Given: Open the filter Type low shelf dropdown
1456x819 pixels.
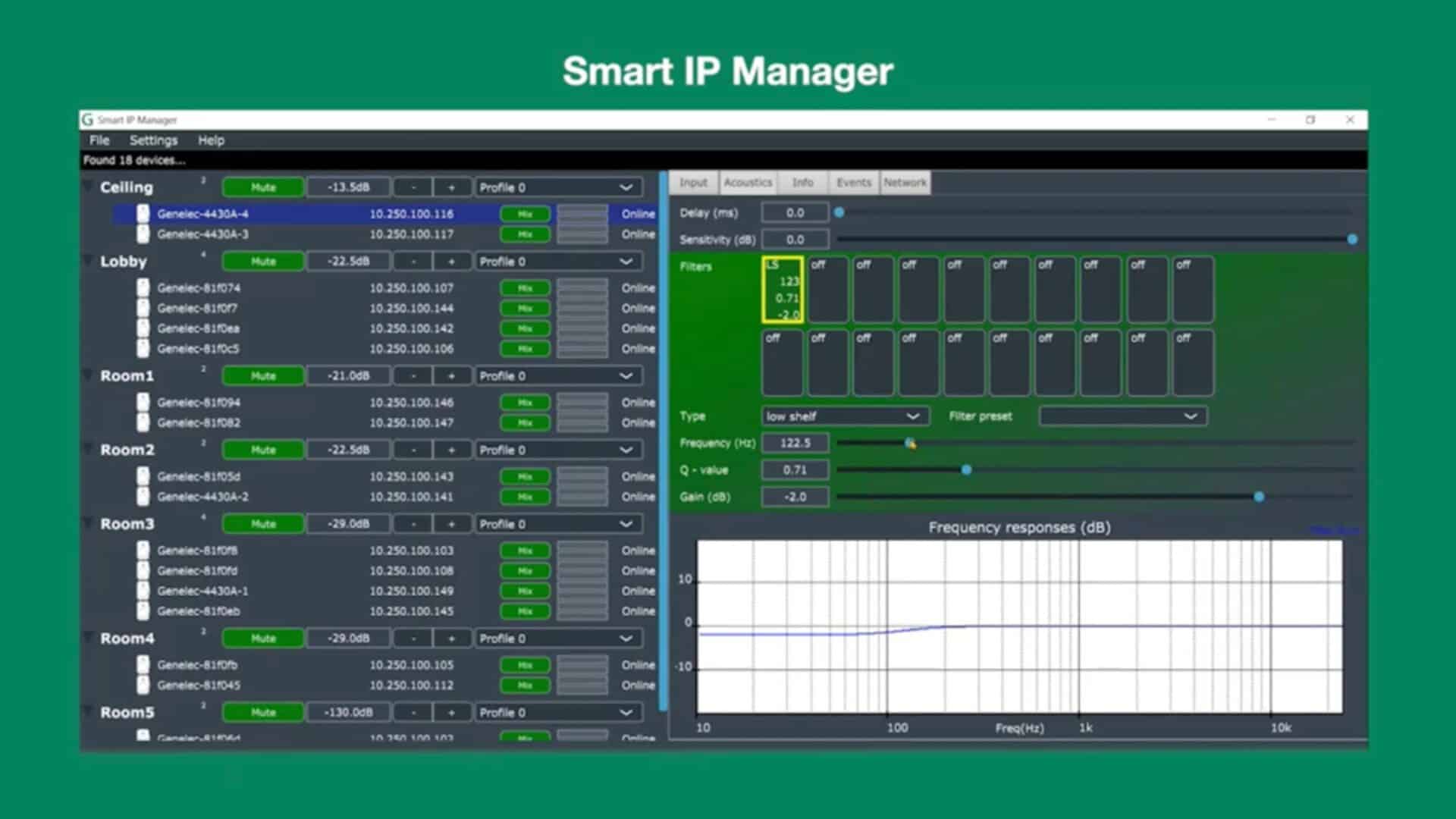Looking at the screenshot, I should 844,416.
